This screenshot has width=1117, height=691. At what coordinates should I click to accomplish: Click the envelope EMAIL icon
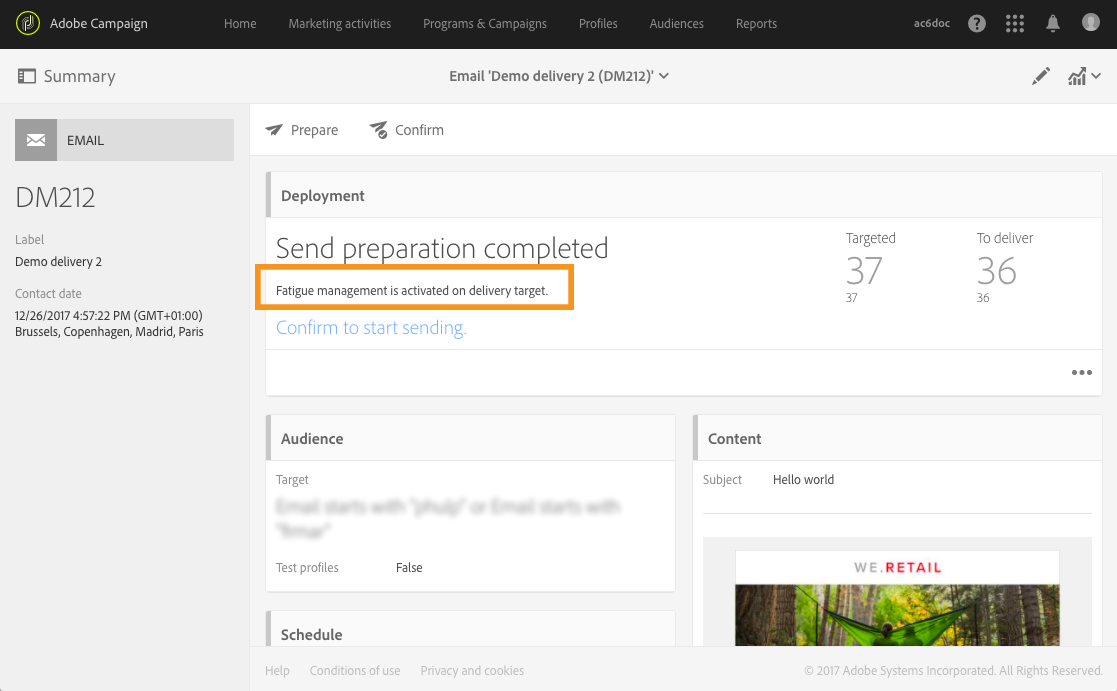coord(36,140)
